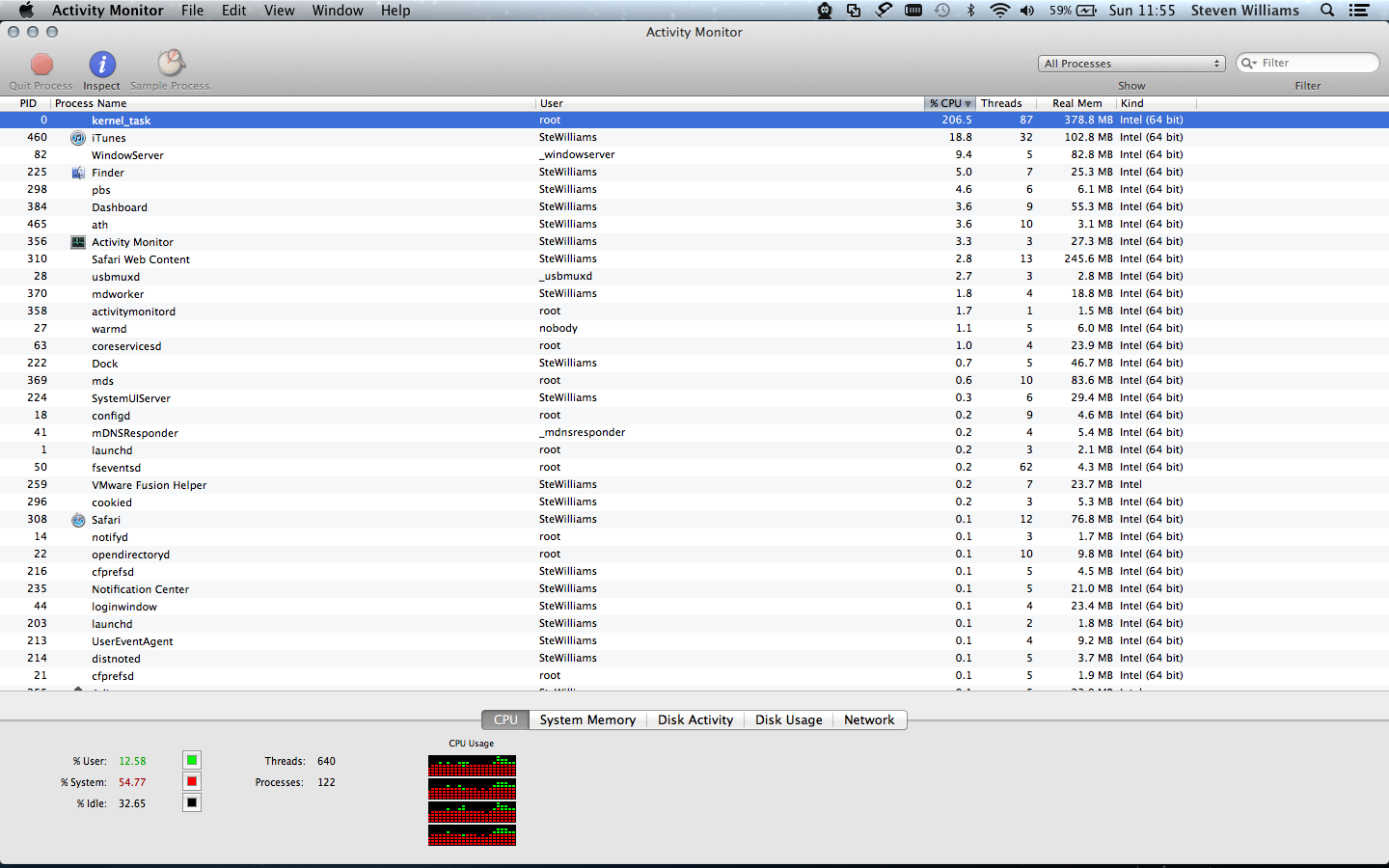Viewport: 1389px width, 868px height.
Task: Click the overlapping-squares menu bar icon
Action: point(854,11)
